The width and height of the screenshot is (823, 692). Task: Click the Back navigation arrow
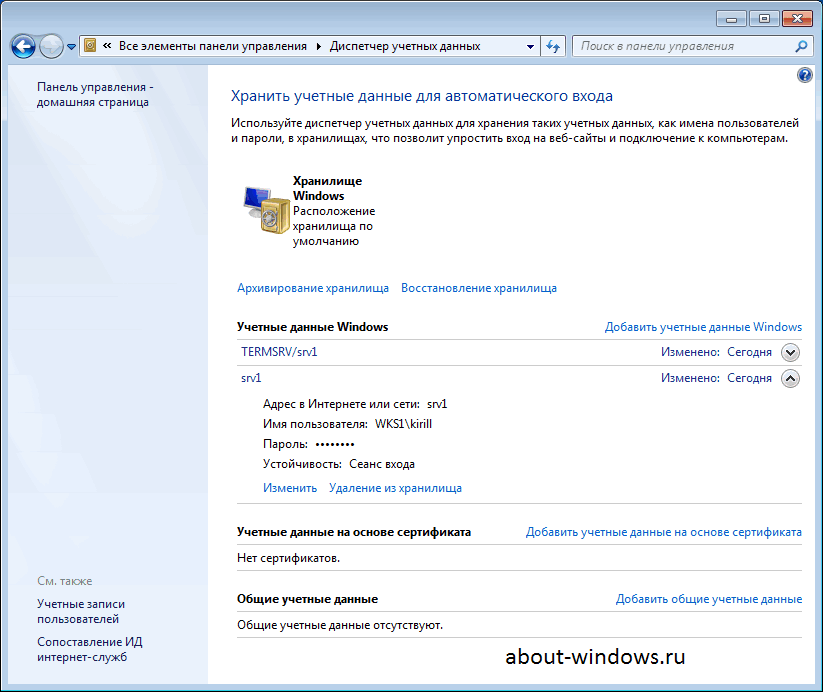coord(21,45)
